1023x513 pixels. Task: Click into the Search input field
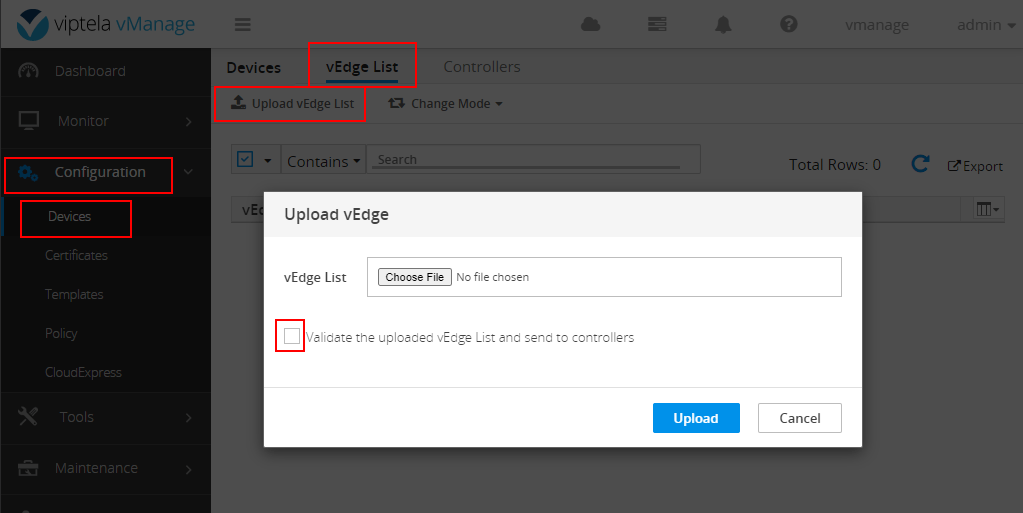[530, 160]
